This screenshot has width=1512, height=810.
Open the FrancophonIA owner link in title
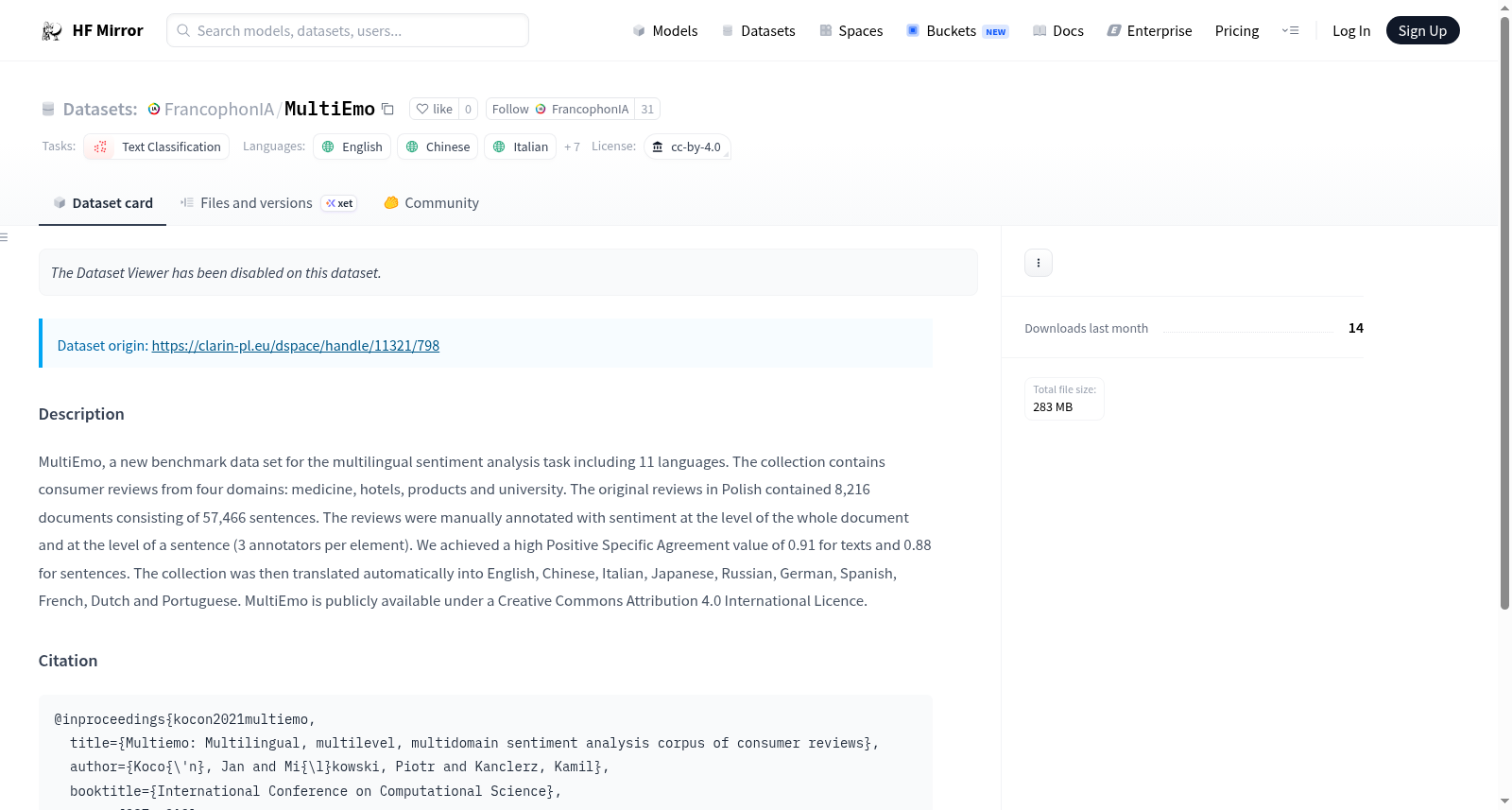219,109
